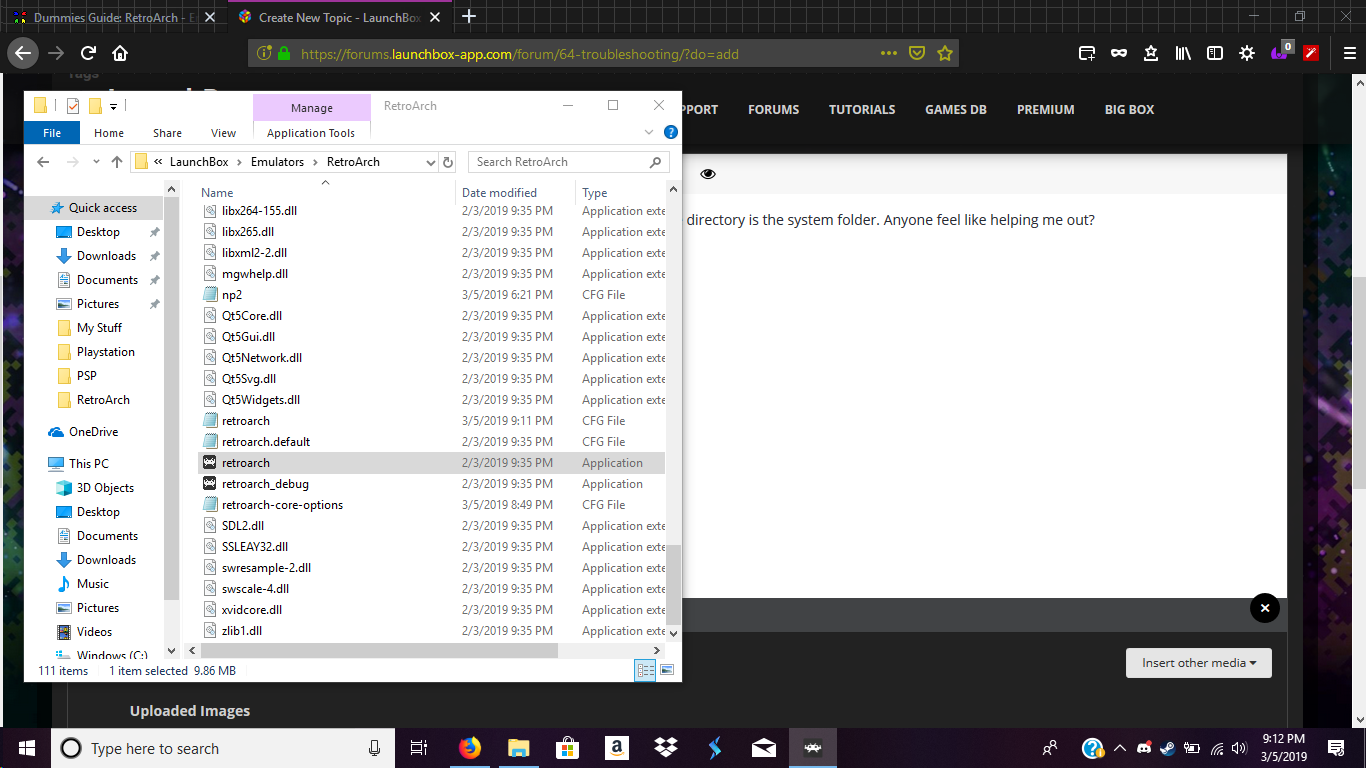Go to Firefox home page icon
This screenshot has height=768, width=1366.
tap(120, 53)
